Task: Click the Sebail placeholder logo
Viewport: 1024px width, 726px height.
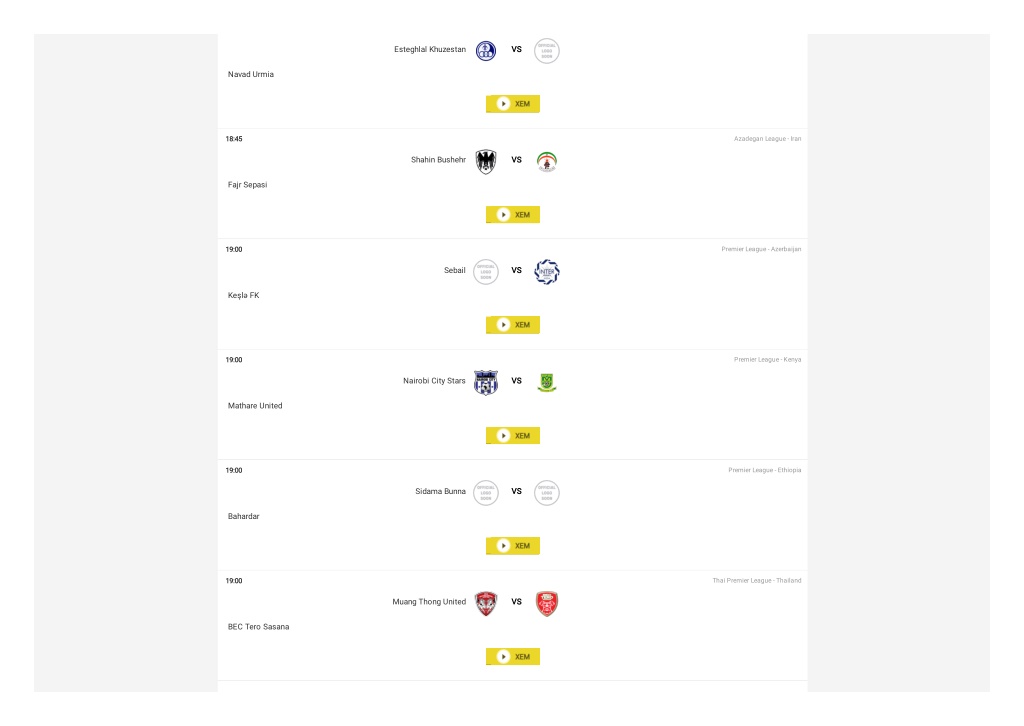Action: coord(485,272)
